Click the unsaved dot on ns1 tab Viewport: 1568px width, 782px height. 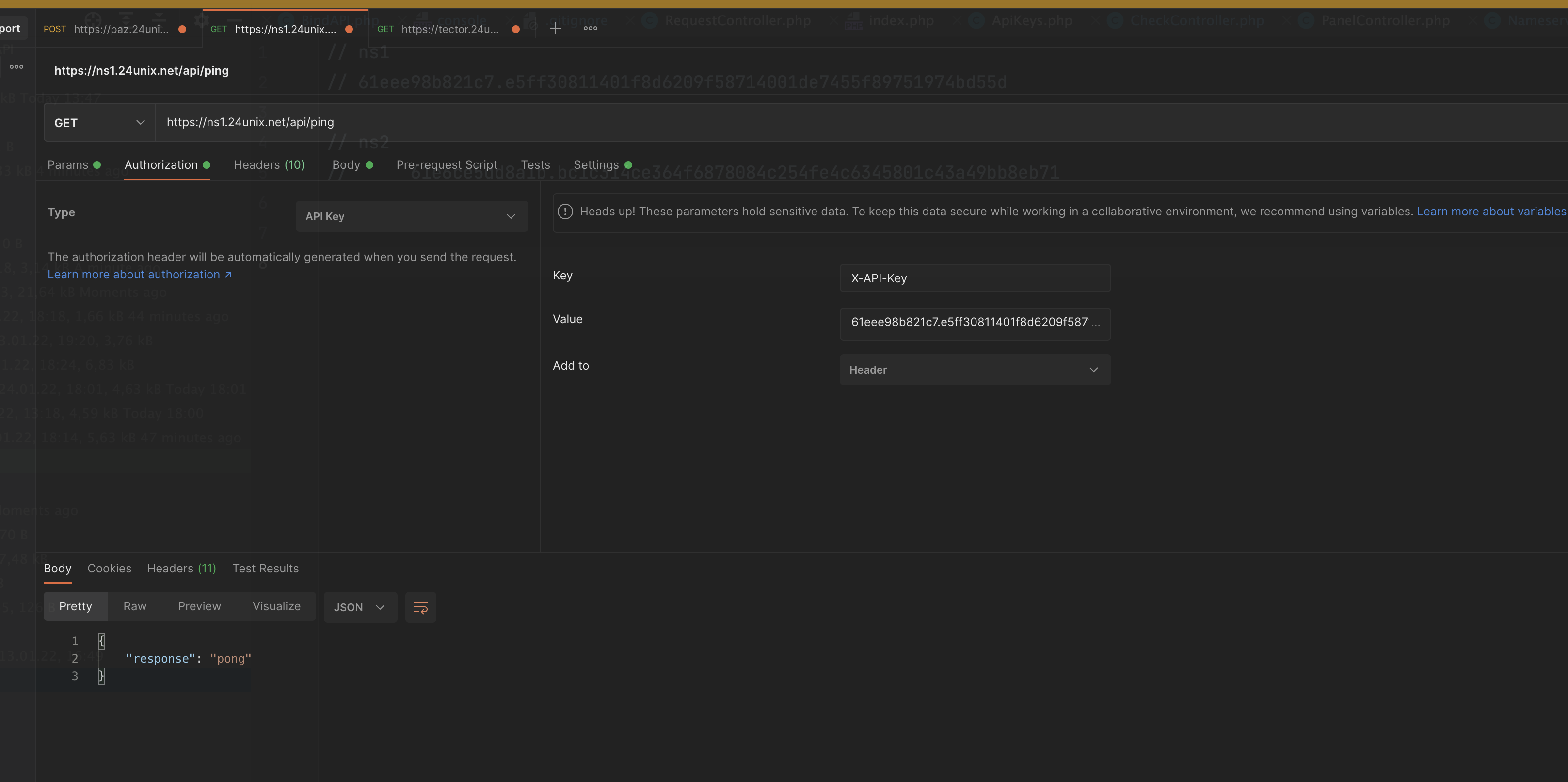click(349, 29)
